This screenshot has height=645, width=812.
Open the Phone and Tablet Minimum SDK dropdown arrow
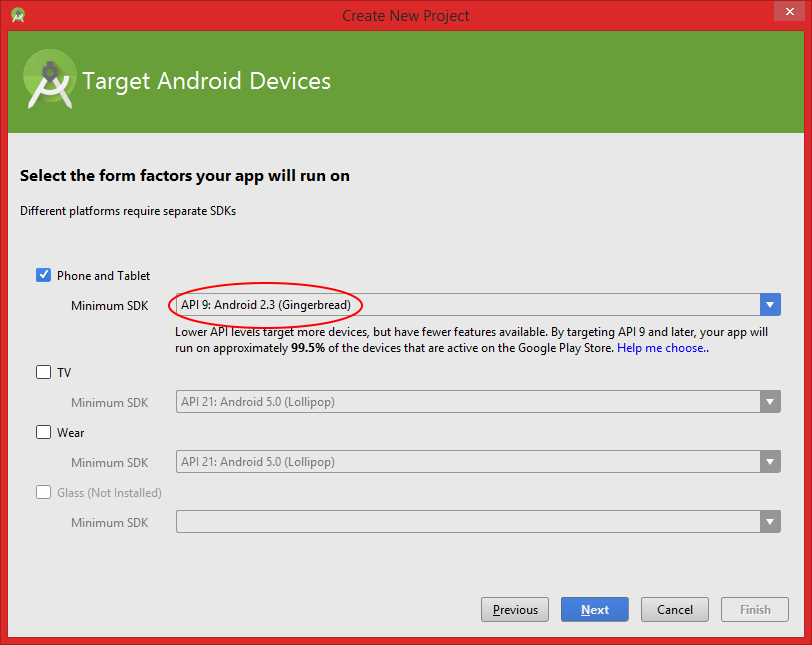(770, 305)
